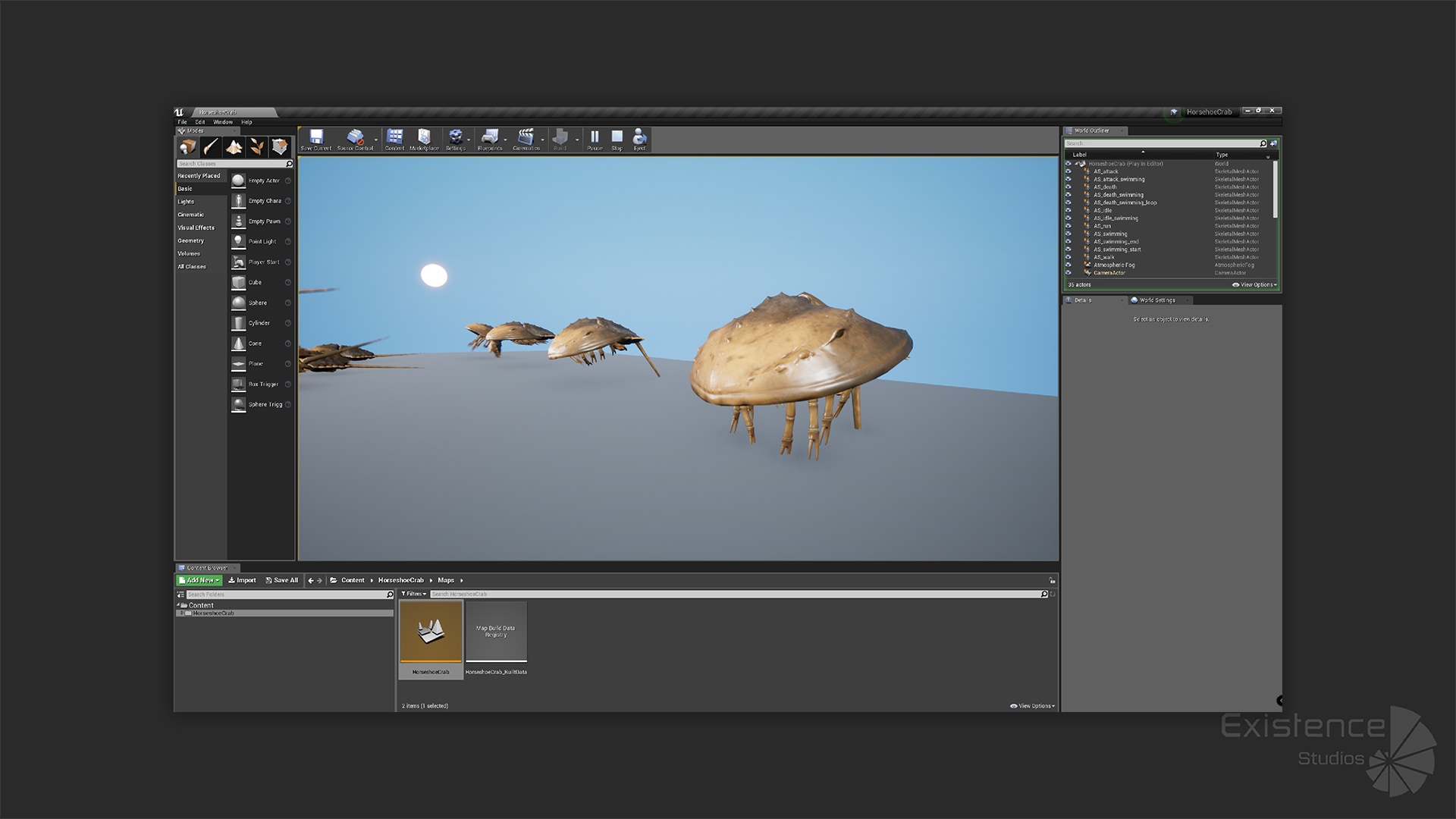
Task: Open the Marketplace from toolbar
Action: coord(424,139)
